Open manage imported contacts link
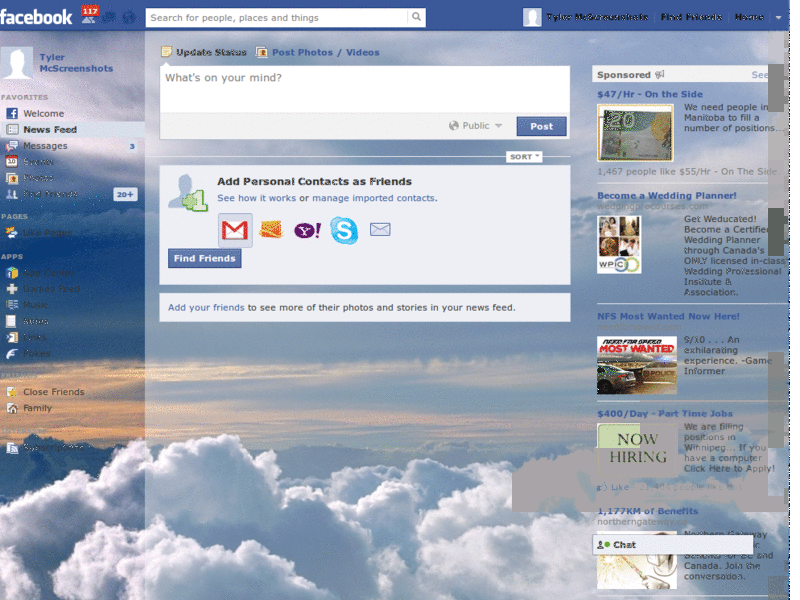This screenshot has height=600, width=800. [x=373, y=198]
